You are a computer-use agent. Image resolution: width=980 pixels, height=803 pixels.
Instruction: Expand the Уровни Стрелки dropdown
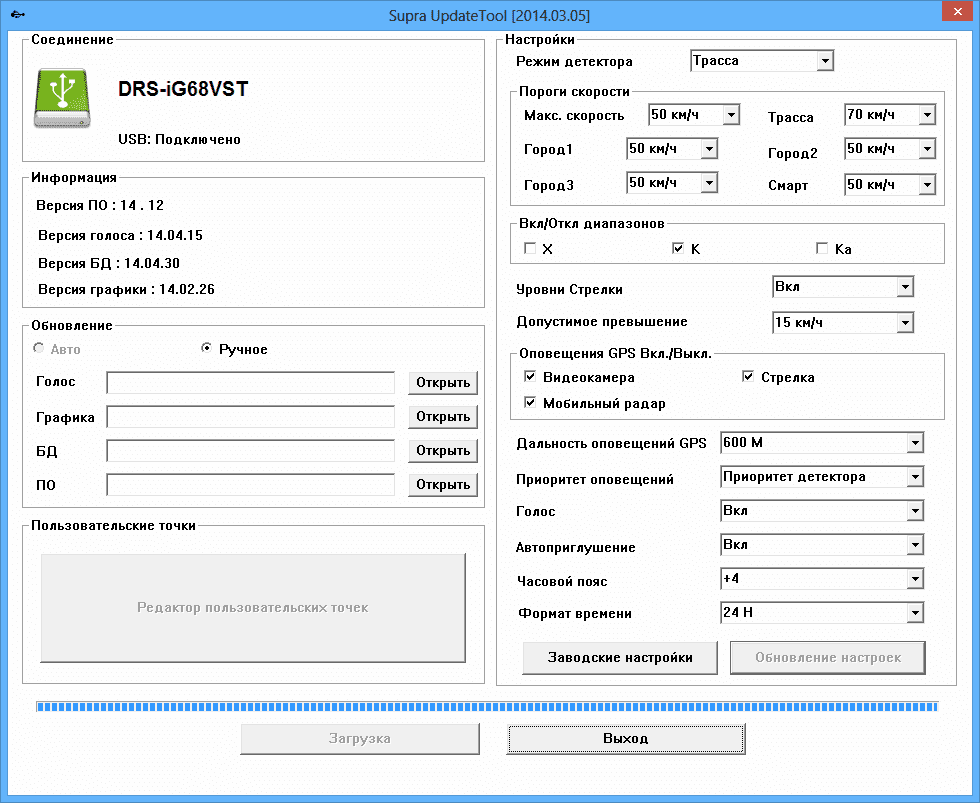[842, 287]
